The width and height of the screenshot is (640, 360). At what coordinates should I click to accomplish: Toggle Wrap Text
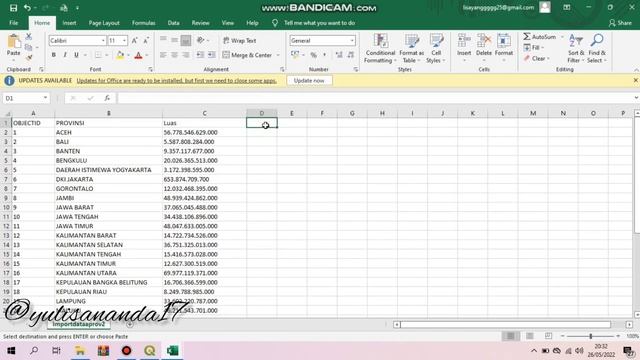tap(240, 40)
